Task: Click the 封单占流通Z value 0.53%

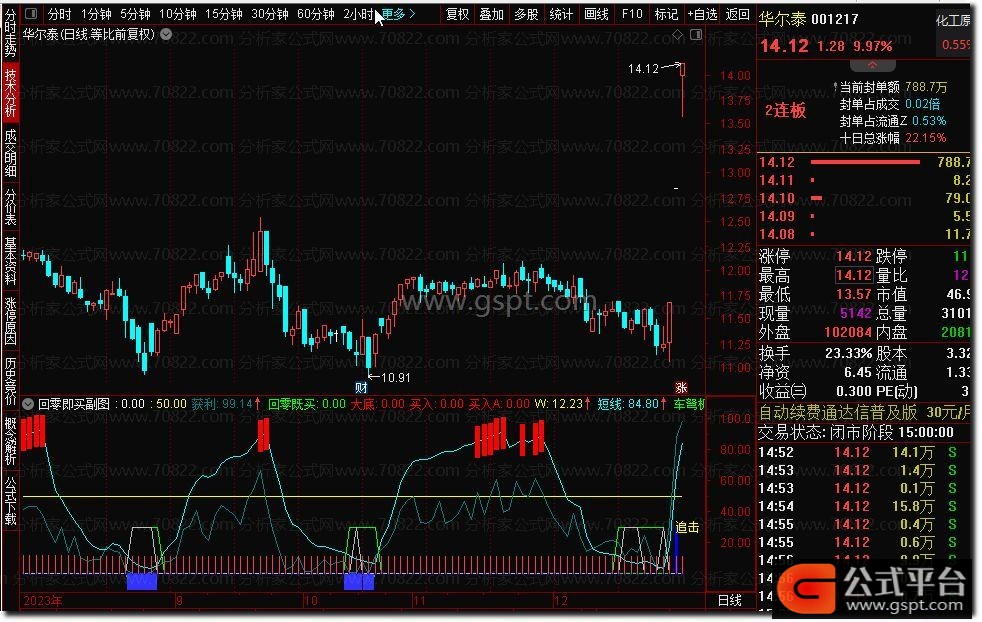Action: (929, 121)
